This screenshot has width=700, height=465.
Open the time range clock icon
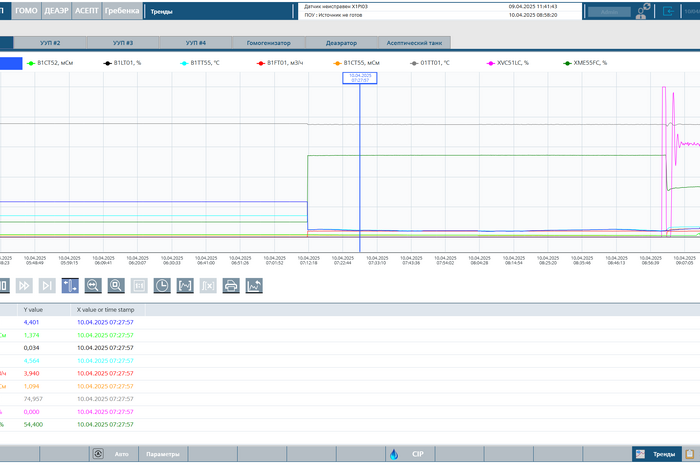[162, 286]
